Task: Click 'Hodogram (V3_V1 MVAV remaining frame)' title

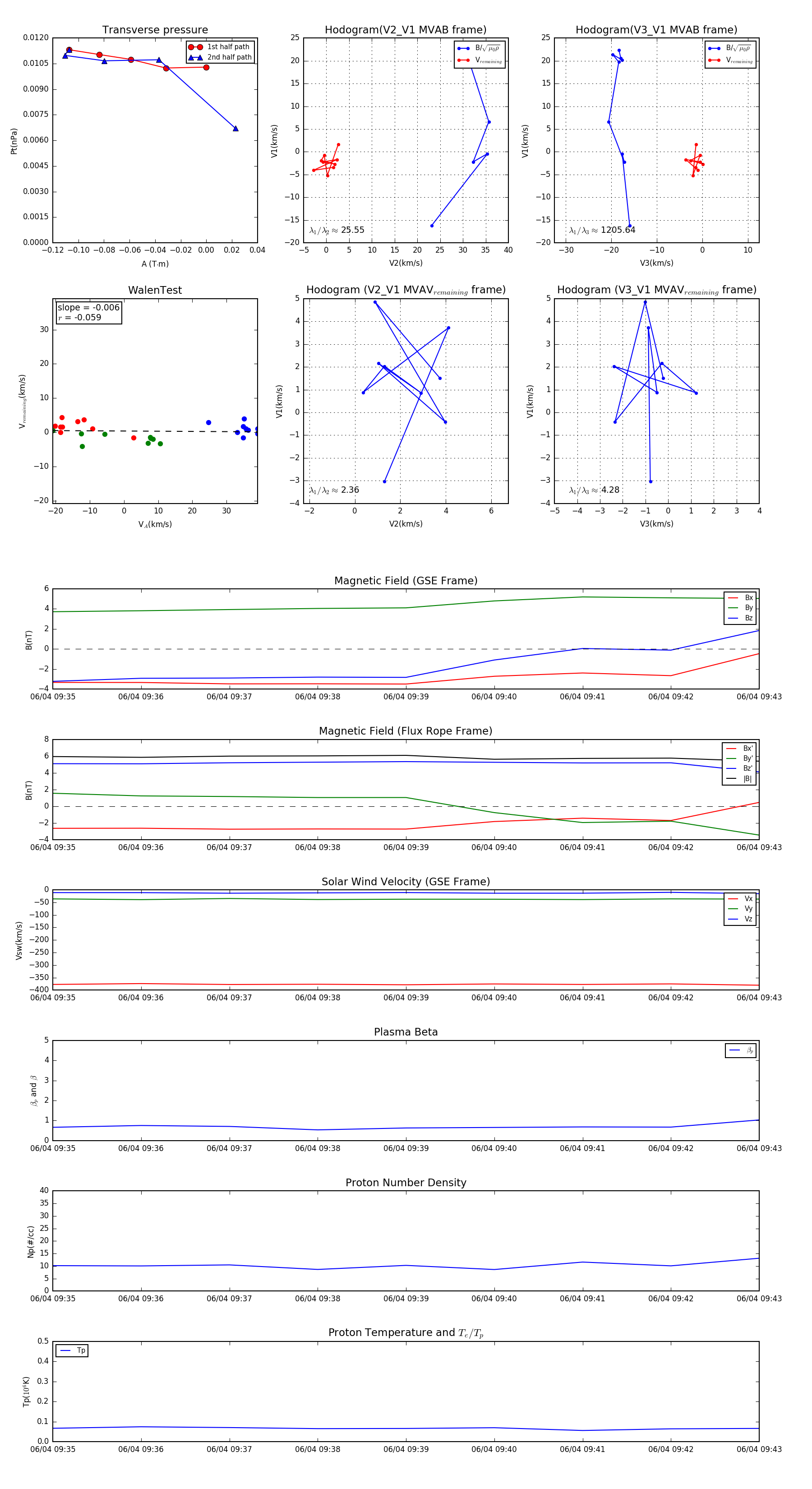Action: [656, 290]
